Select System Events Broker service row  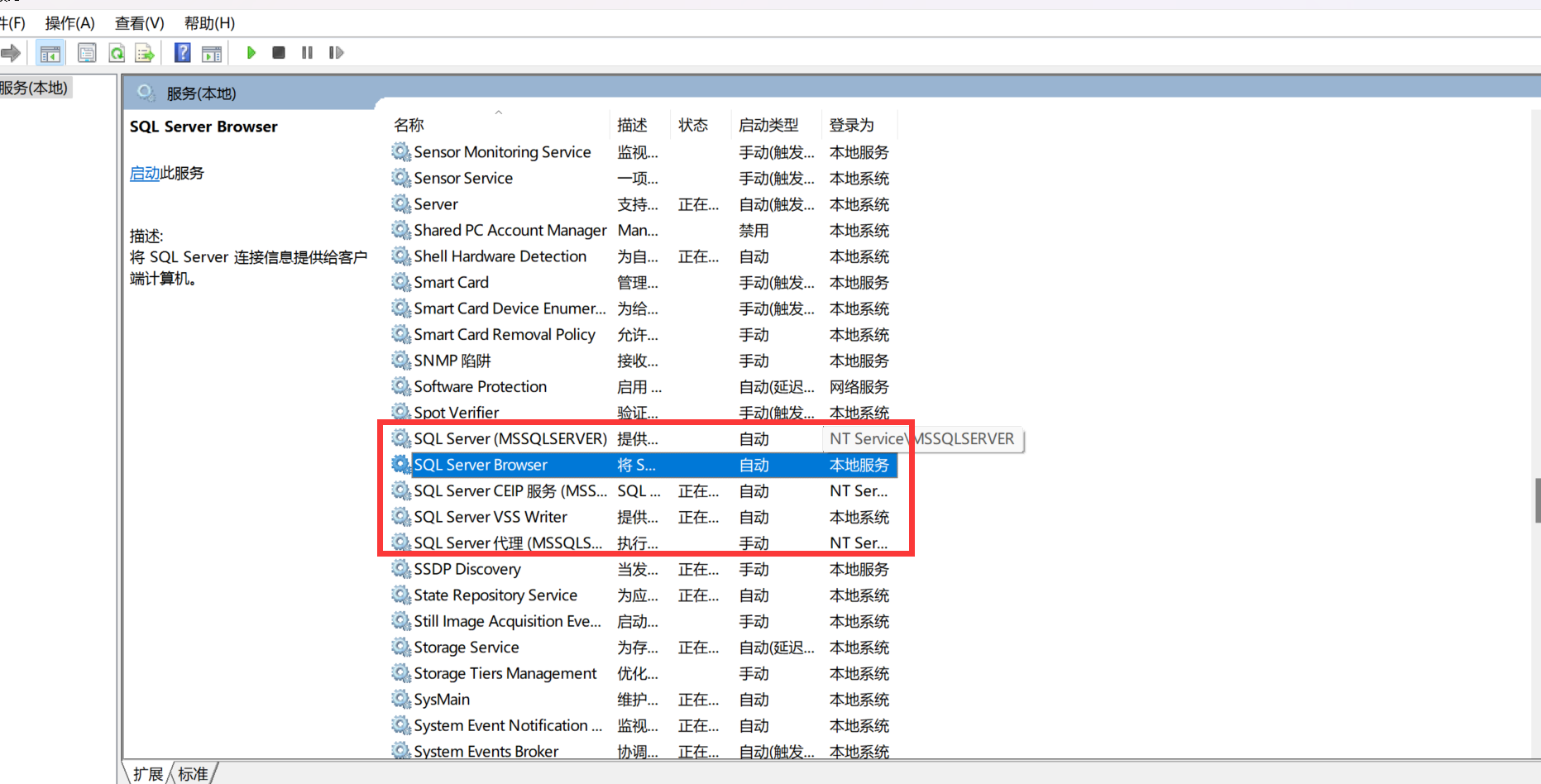644,751
